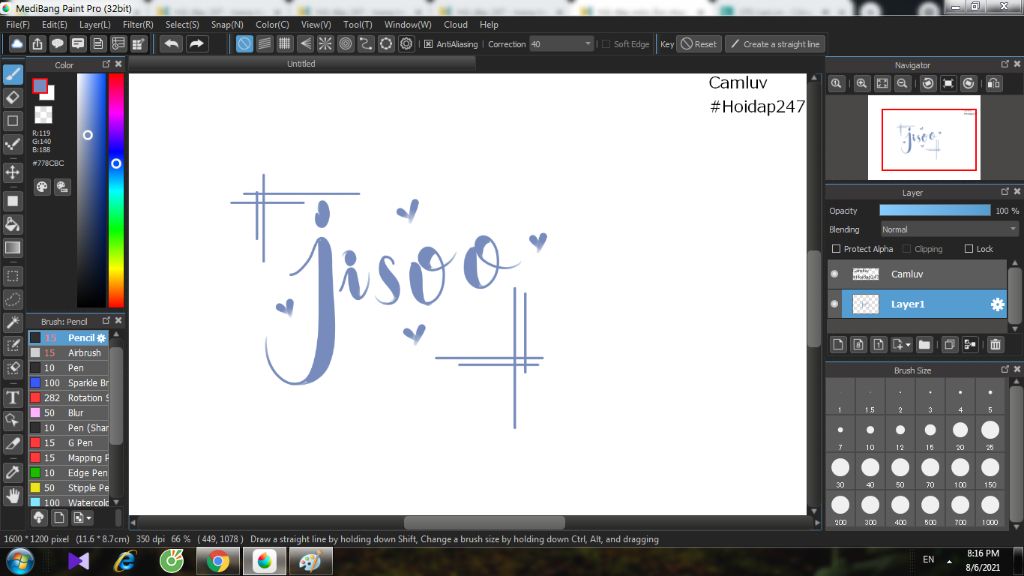1024x576 pixels.
Task: Select the Move tool
Action: pos(12,172)
